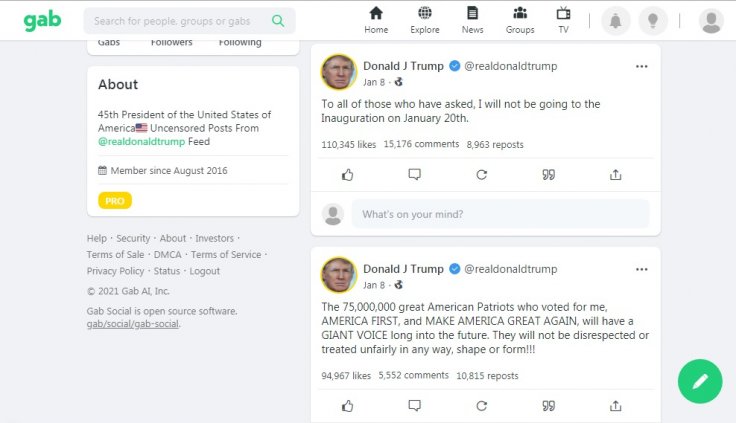Open more options on the Inauguration post
Viewport: 736px width, 423px height.
click(x=641, y=66)
